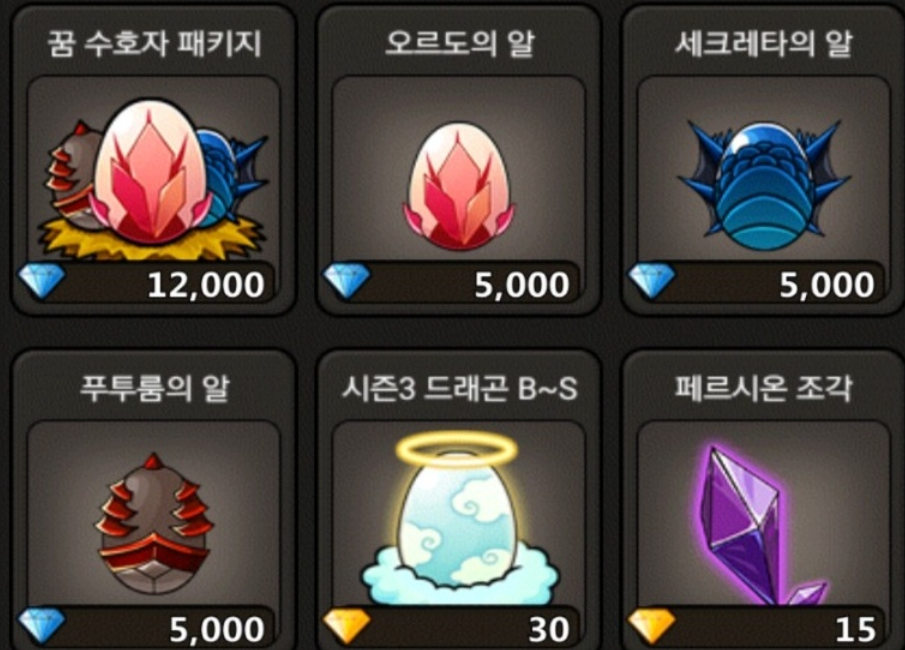Image resolution: width=905 pixels, height=650 pixels.
Task: Click blue diamond icon beside 12,000 price
Action: pos(42,281)
